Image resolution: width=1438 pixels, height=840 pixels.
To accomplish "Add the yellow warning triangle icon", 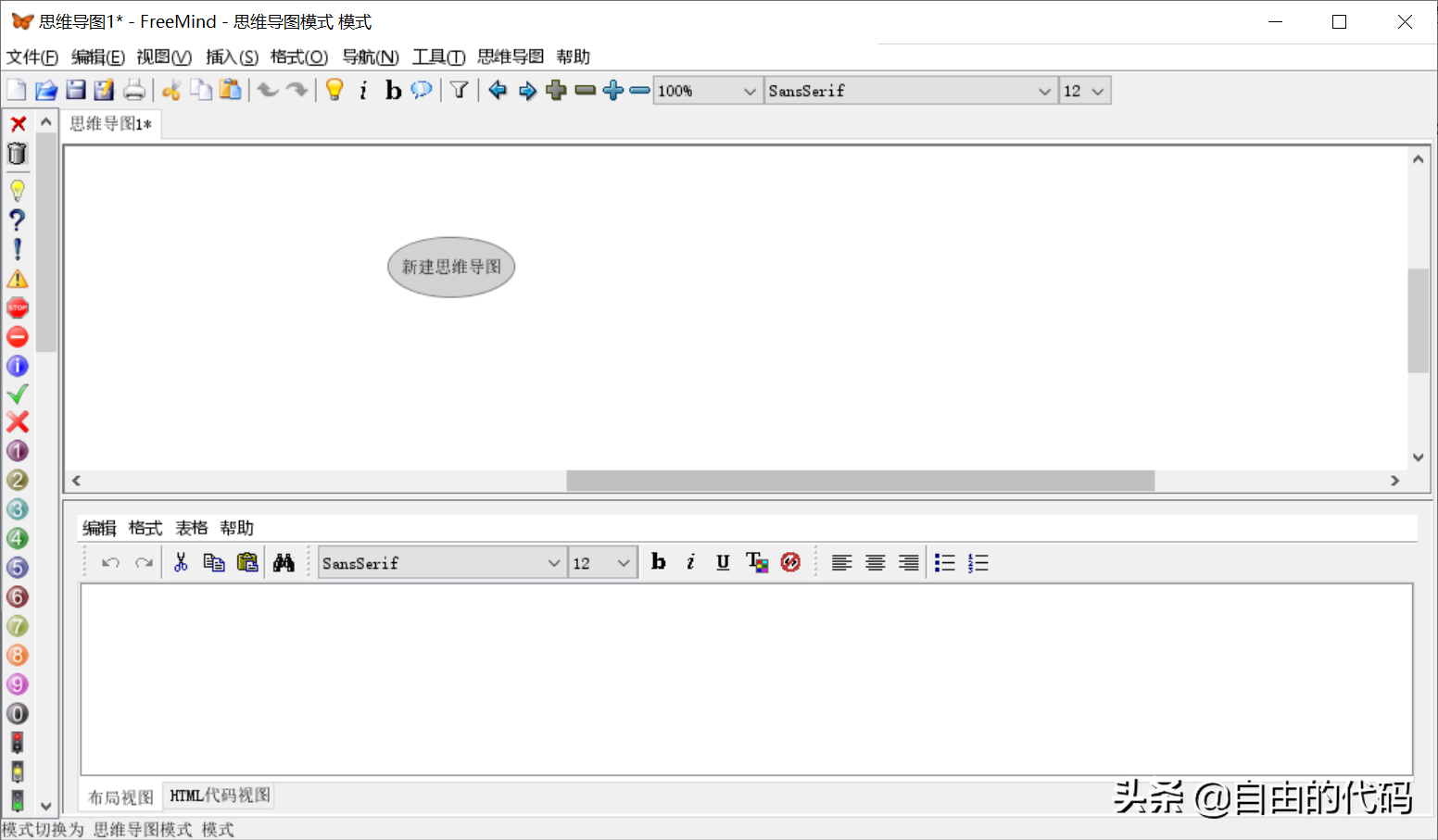I will [18, 279].
